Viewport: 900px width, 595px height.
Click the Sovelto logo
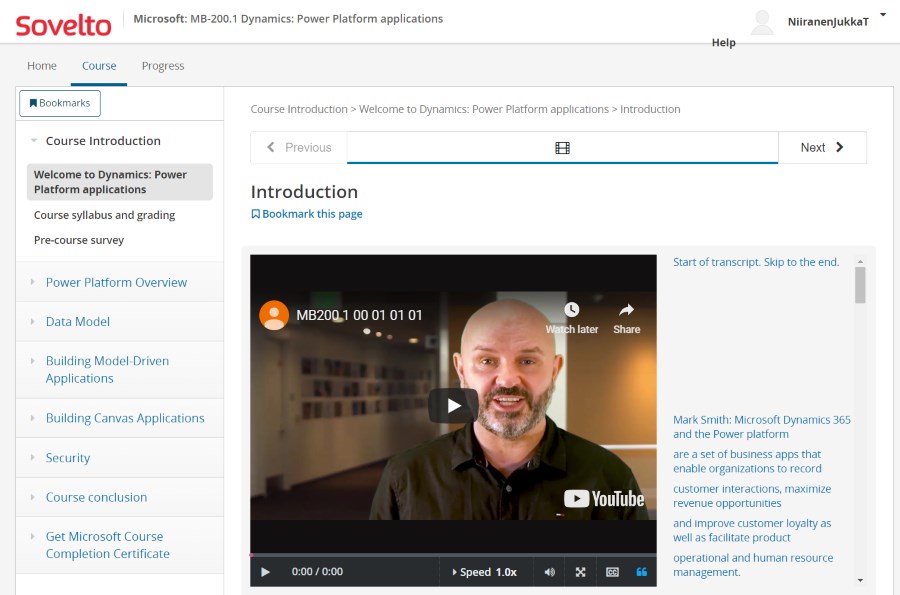tap(63, 25)
